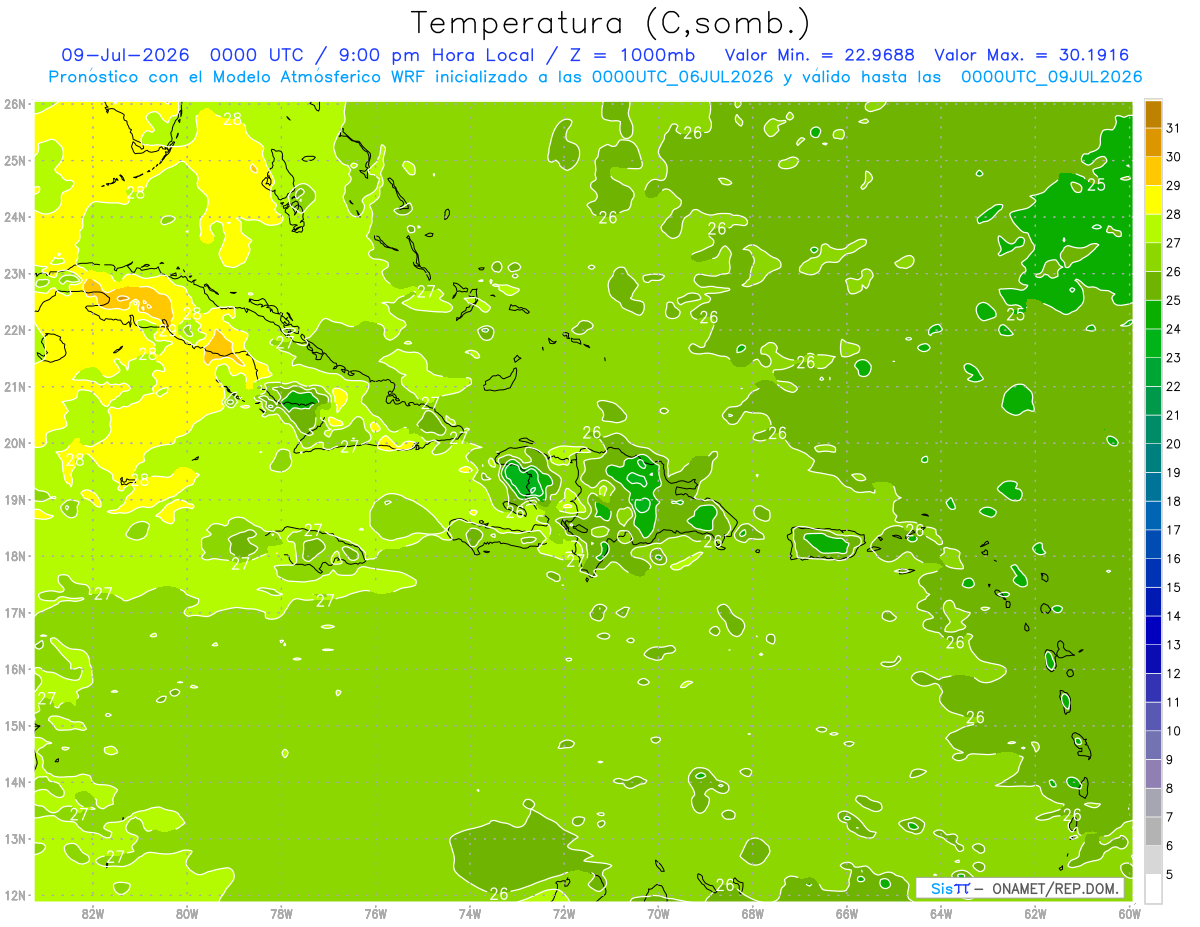Click the purple swatch between 9 and 10
Viewport: 1200px width, 927px height.
(1153, 745)
